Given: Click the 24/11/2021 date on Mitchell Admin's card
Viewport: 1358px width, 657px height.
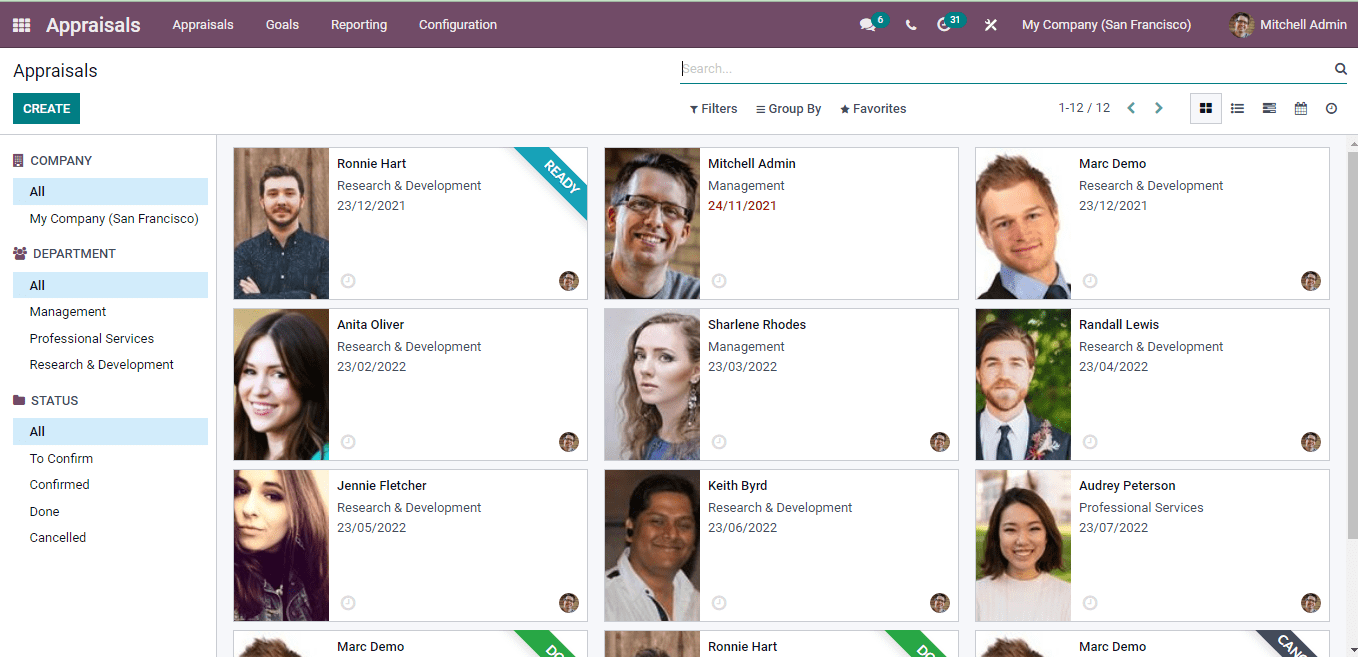Looking at the screenshot, I should pyautogui.click(x=742, y=206).
